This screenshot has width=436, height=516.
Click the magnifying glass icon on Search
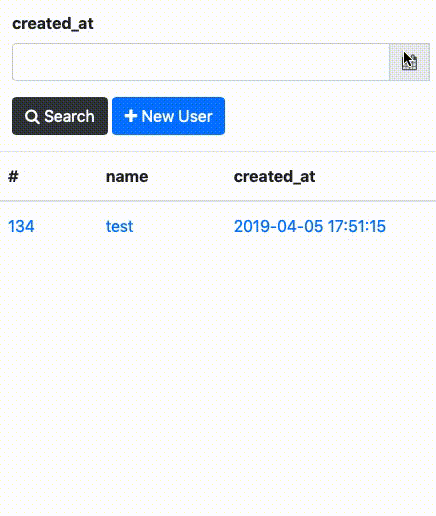[32, 117]
